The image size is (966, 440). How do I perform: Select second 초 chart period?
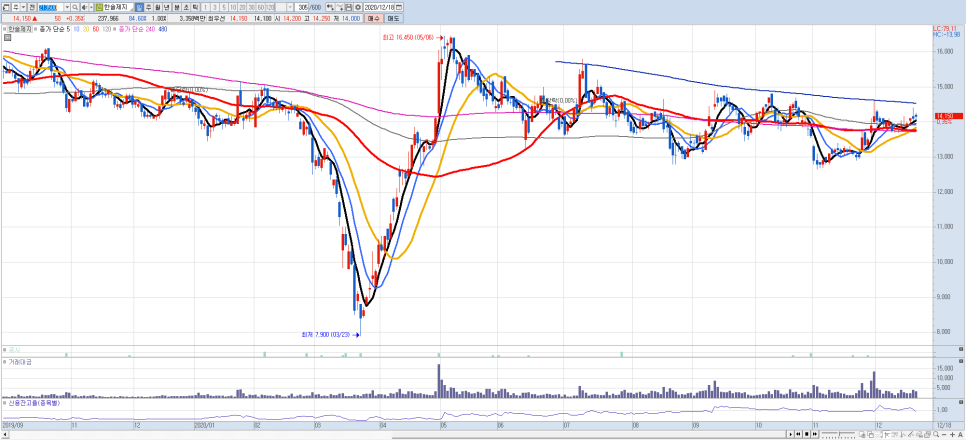(186, 7)
